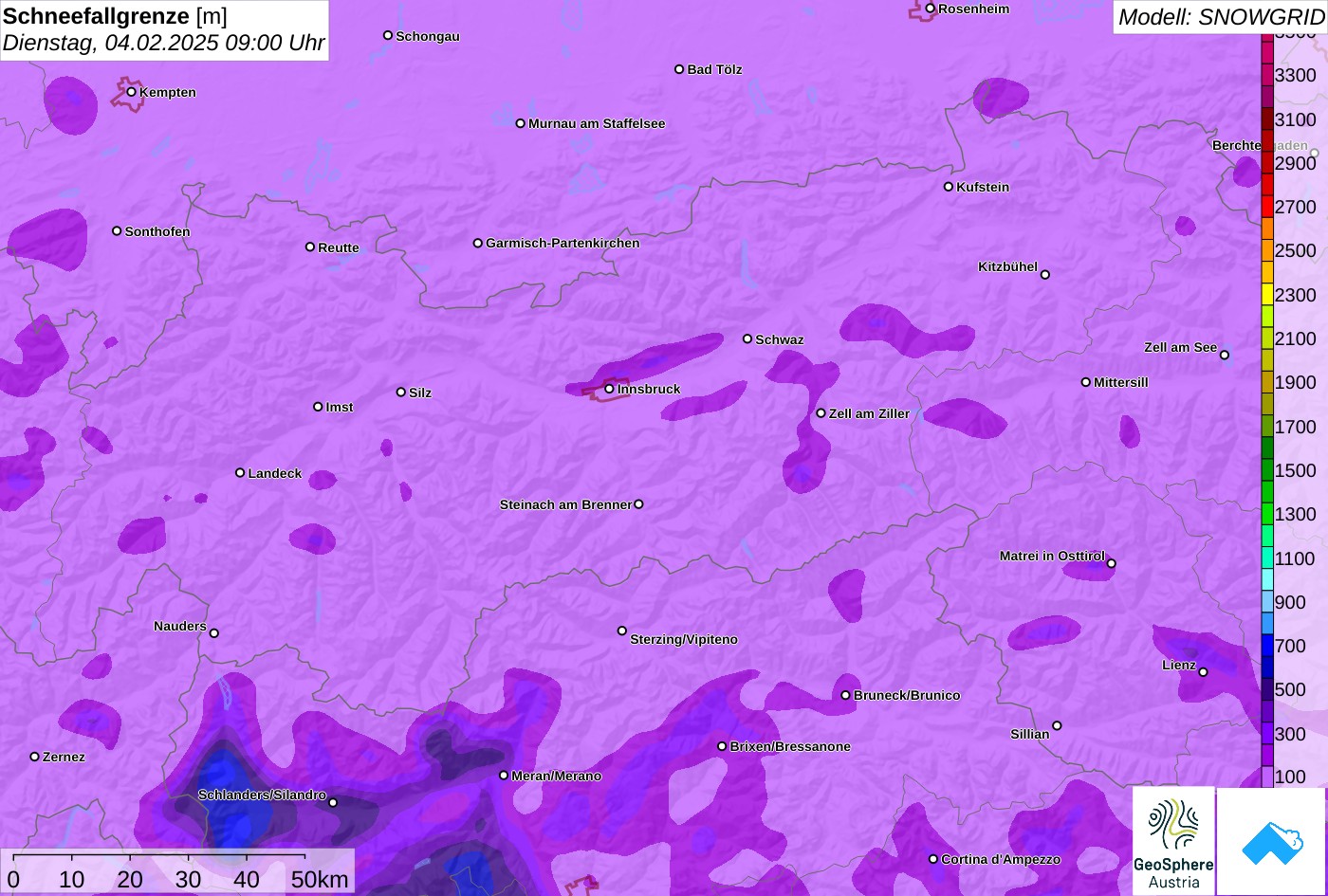Click the Bad Tölz marker dot

[x=679, y=69]
